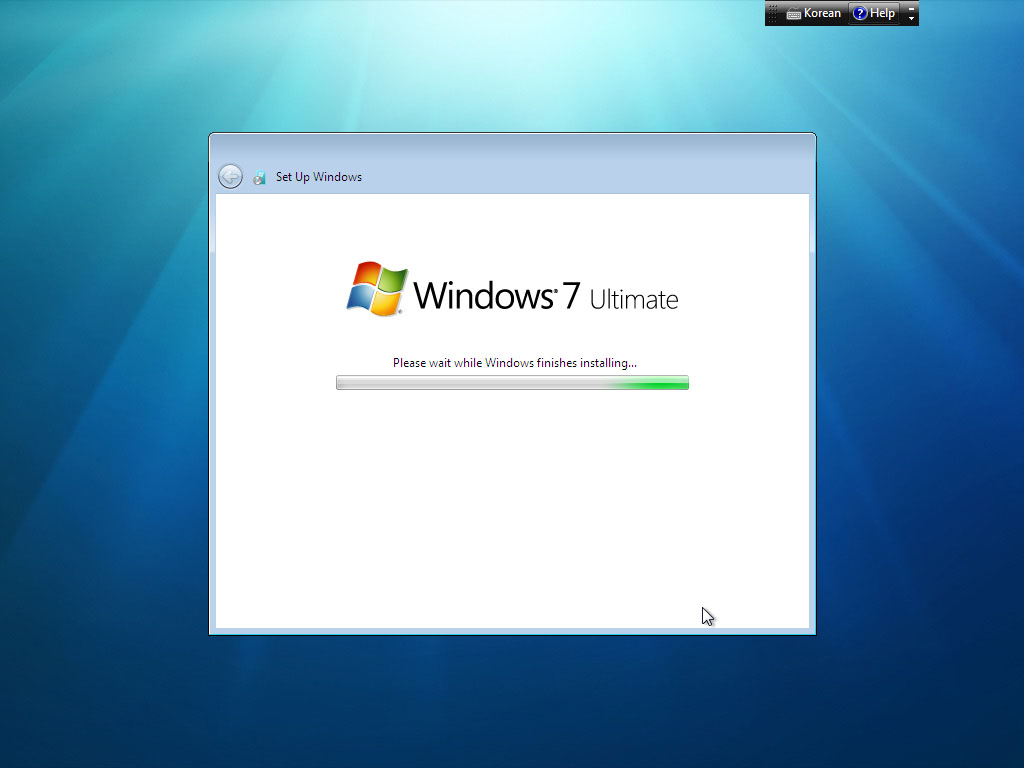The image size is (1024, 768).
Task: Open Help in the language bar
Action: click(874, 13)
